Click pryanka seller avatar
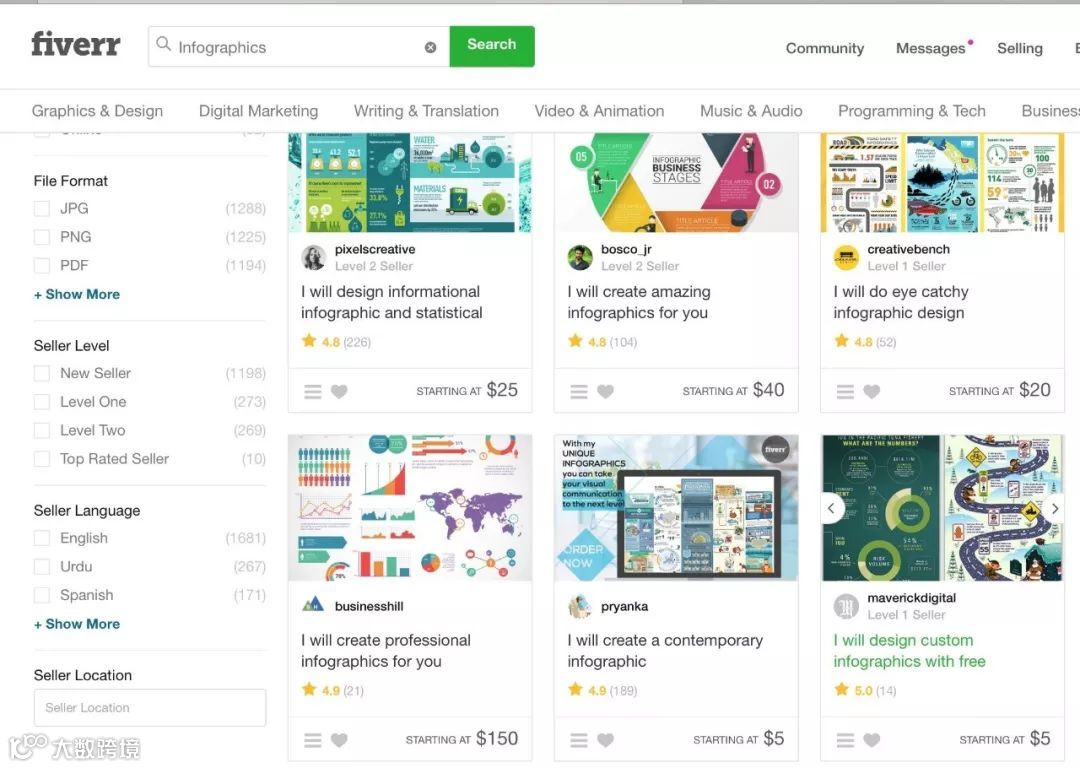The width and height of the screenshot is (1080, 768). [580, 605]
